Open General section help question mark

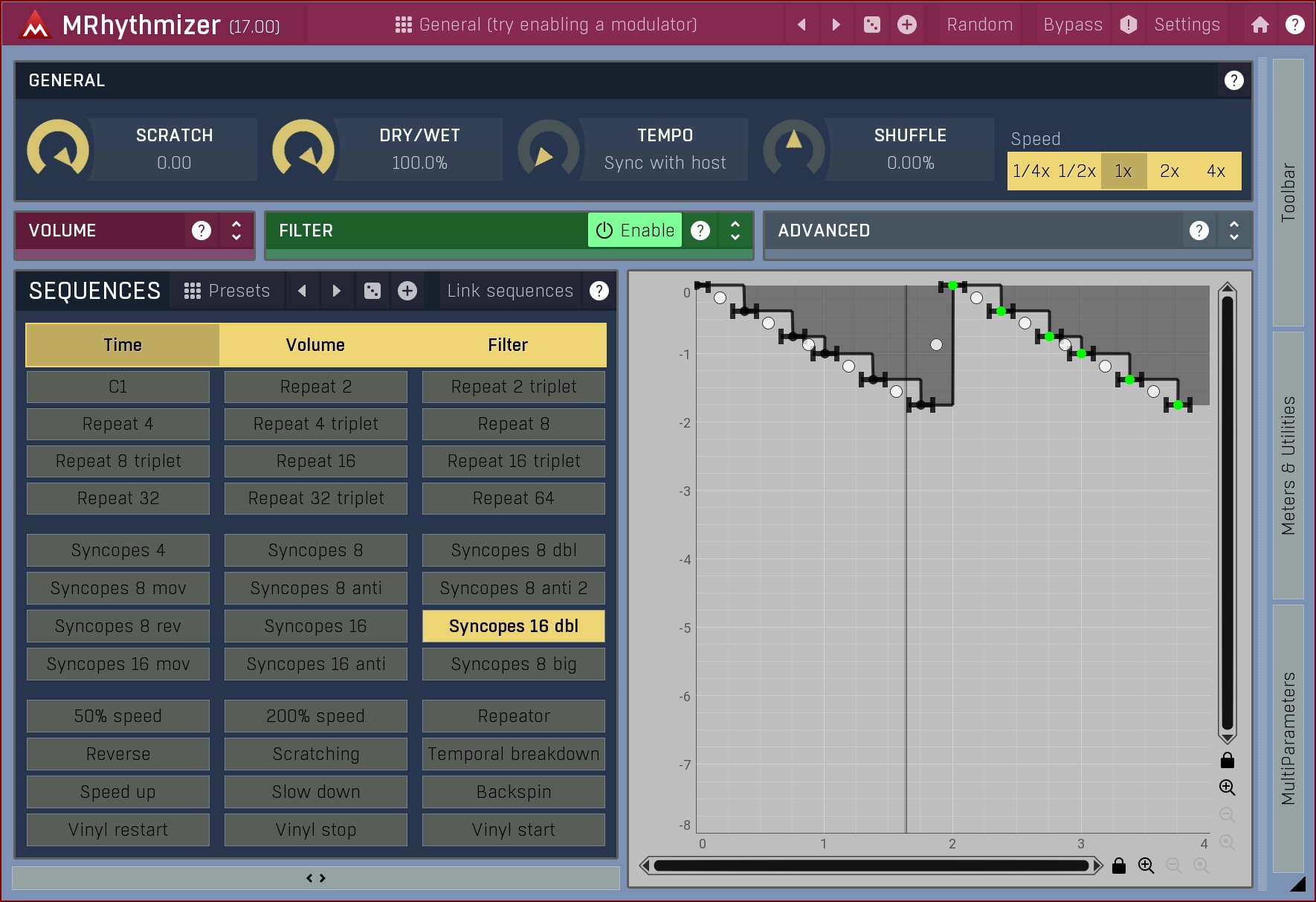point(1233,80)
